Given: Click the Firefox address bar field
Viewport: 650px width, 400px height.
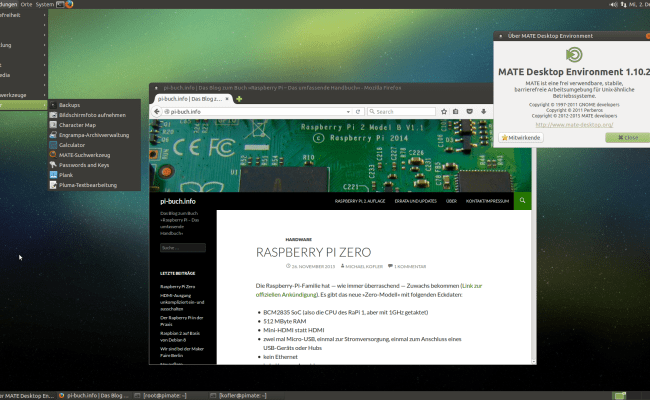Looking at the screenshot, I should [x=257, y=112].
